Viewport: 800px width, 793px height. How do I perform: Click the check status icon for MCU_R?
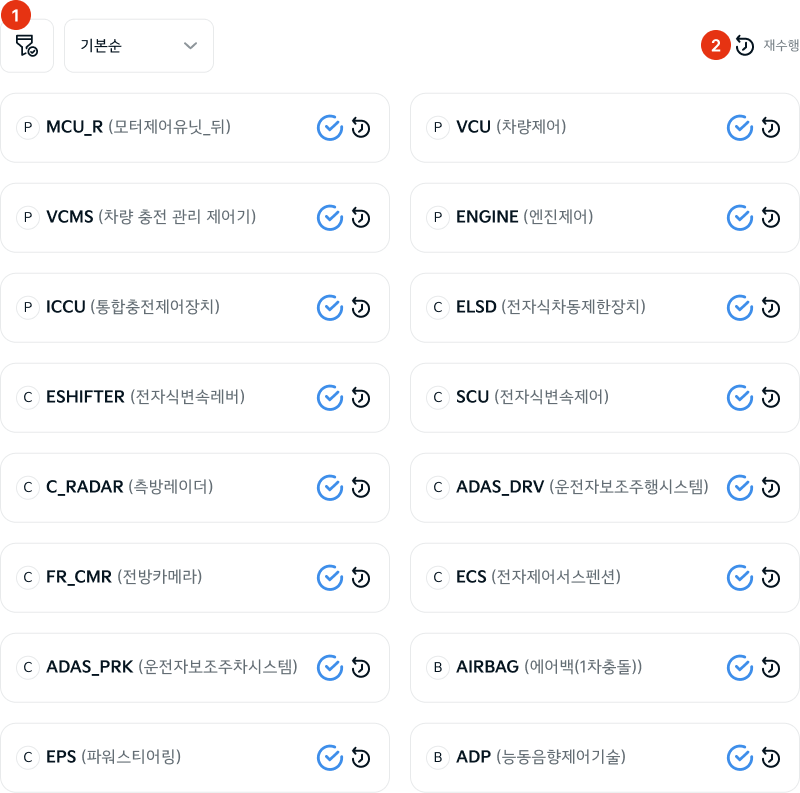[x=330, y=128]
